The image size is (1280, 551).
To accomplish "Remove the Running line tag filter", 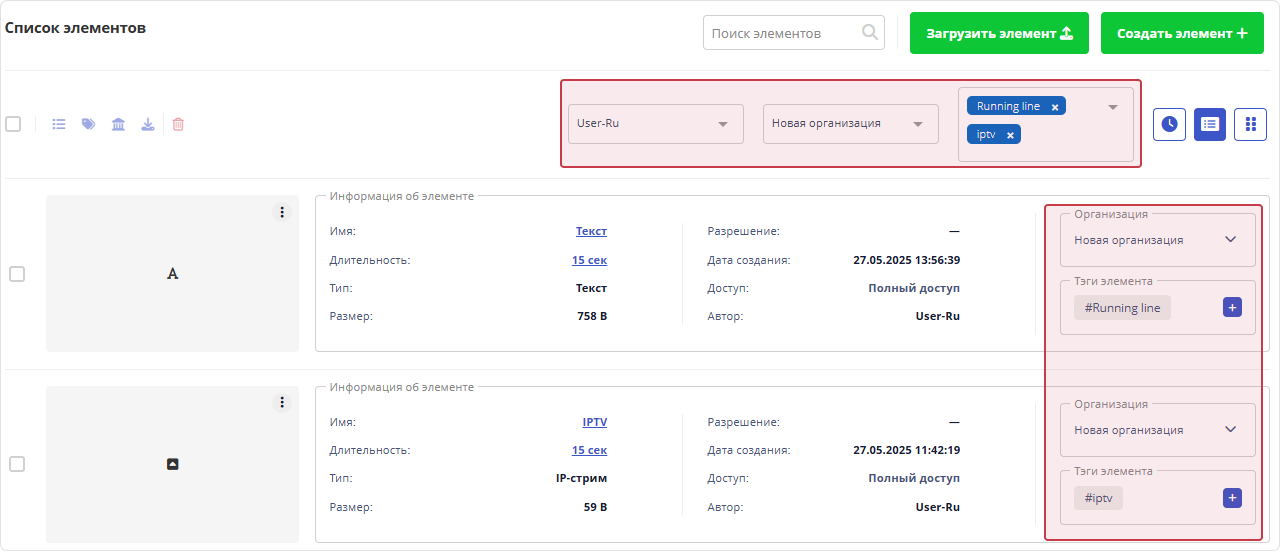I will 1054,107.
